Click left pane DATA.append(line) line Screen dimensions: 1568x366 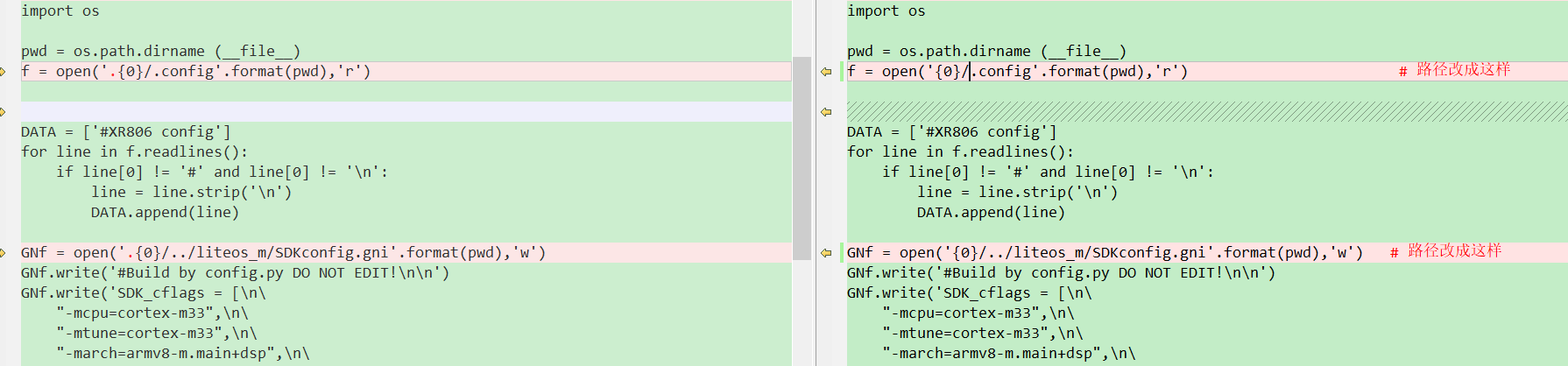(166, 213)
